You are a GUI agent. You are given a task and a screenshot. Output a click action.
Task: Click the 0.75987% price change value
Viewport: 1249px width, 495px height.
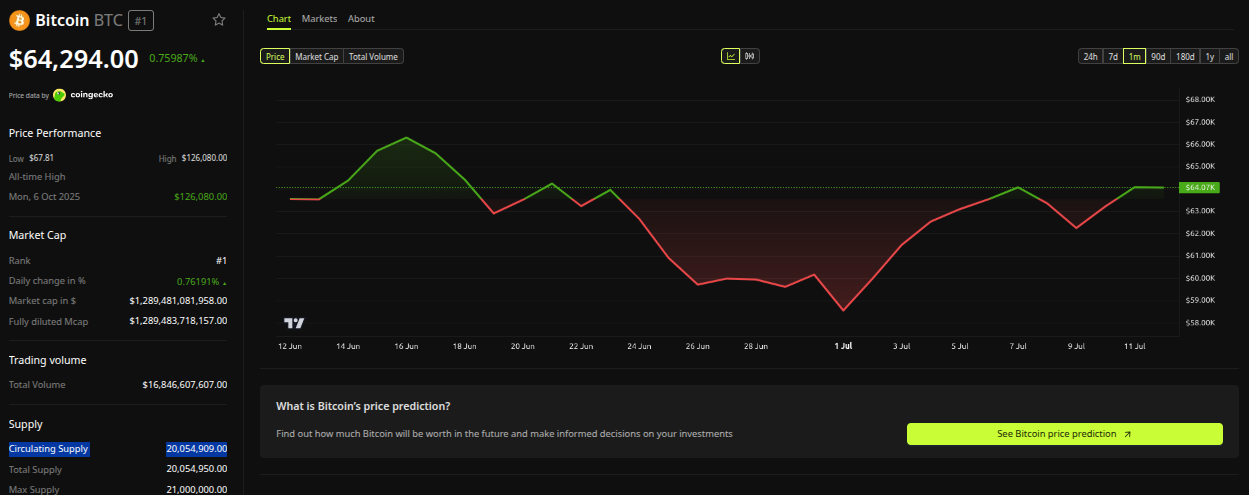(173, 58)
